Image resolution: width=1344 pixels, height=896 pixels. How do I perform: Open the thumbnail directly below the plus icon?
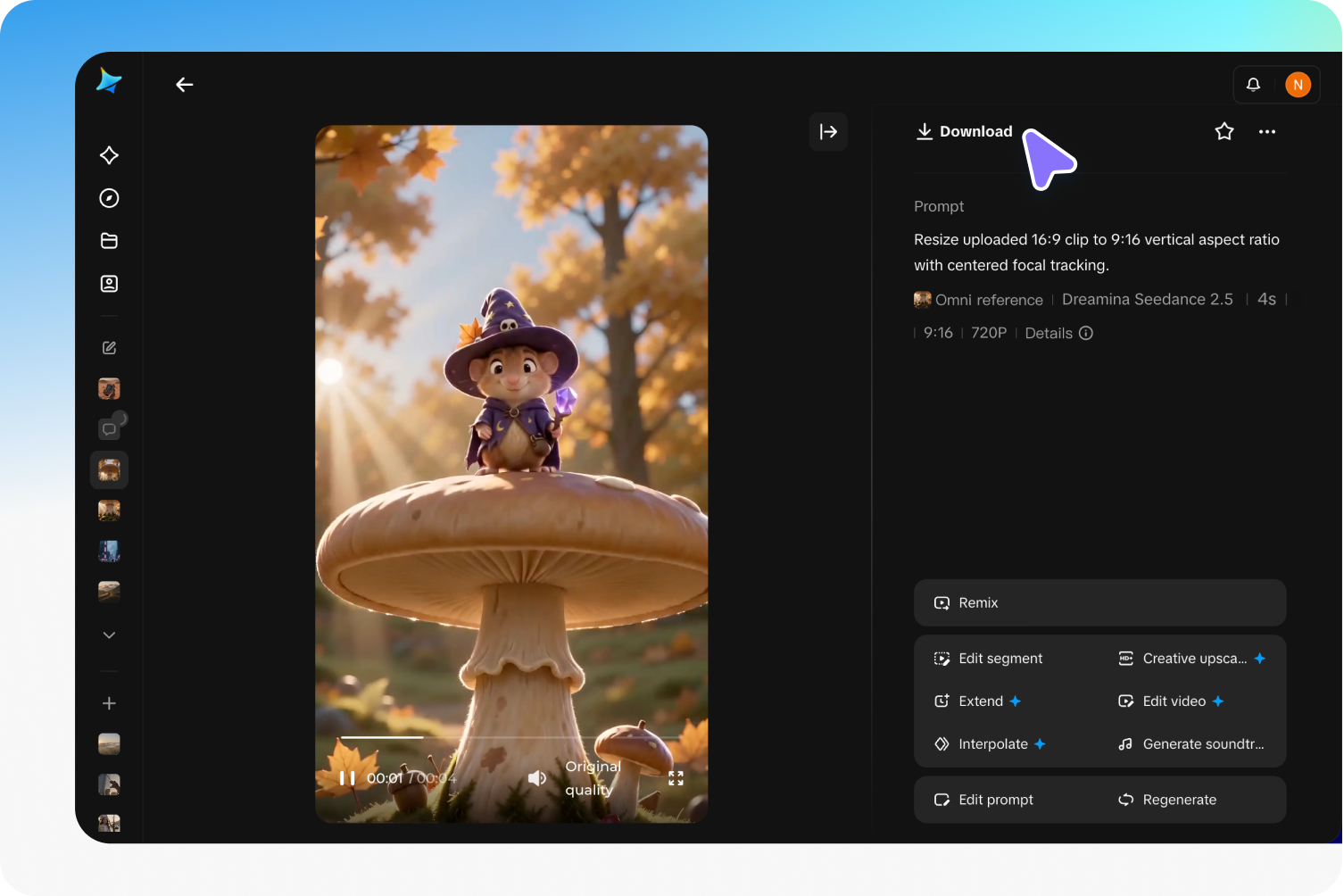click(109, 744)
